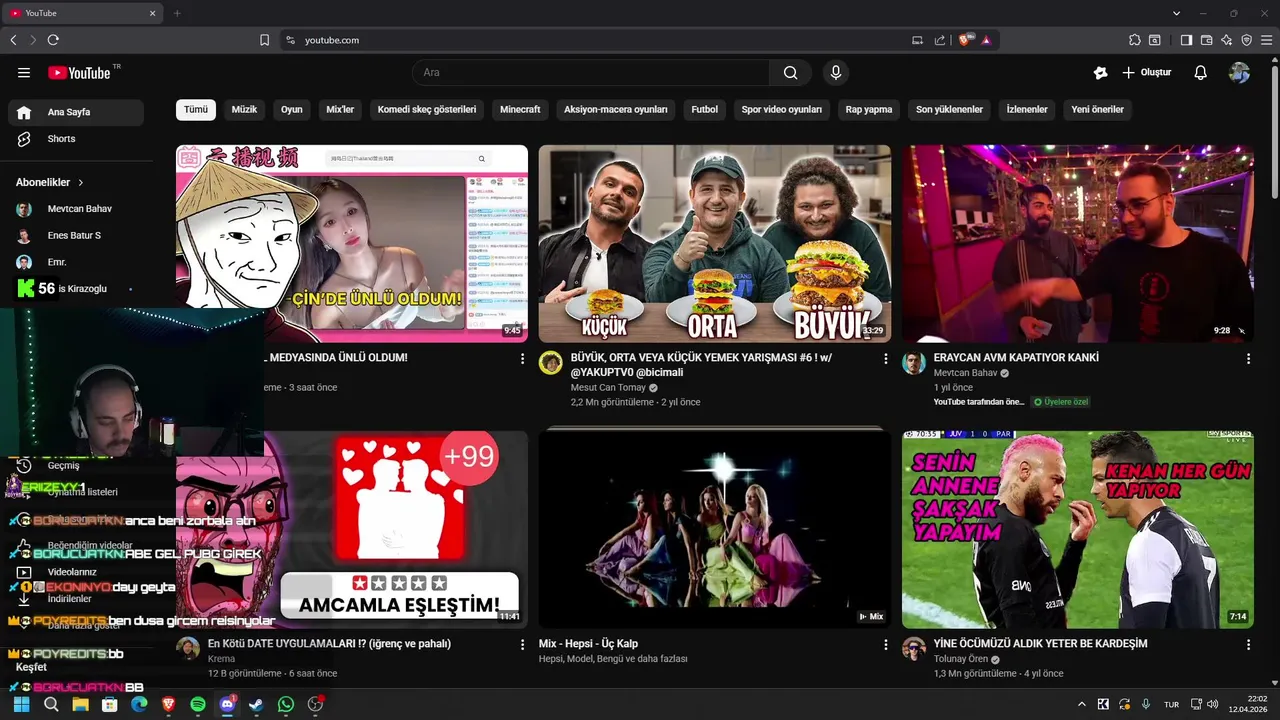Open the Brave Wallet icon
The height and width of the screenshot is (720, 1280).
click(x=1206, y=40)
